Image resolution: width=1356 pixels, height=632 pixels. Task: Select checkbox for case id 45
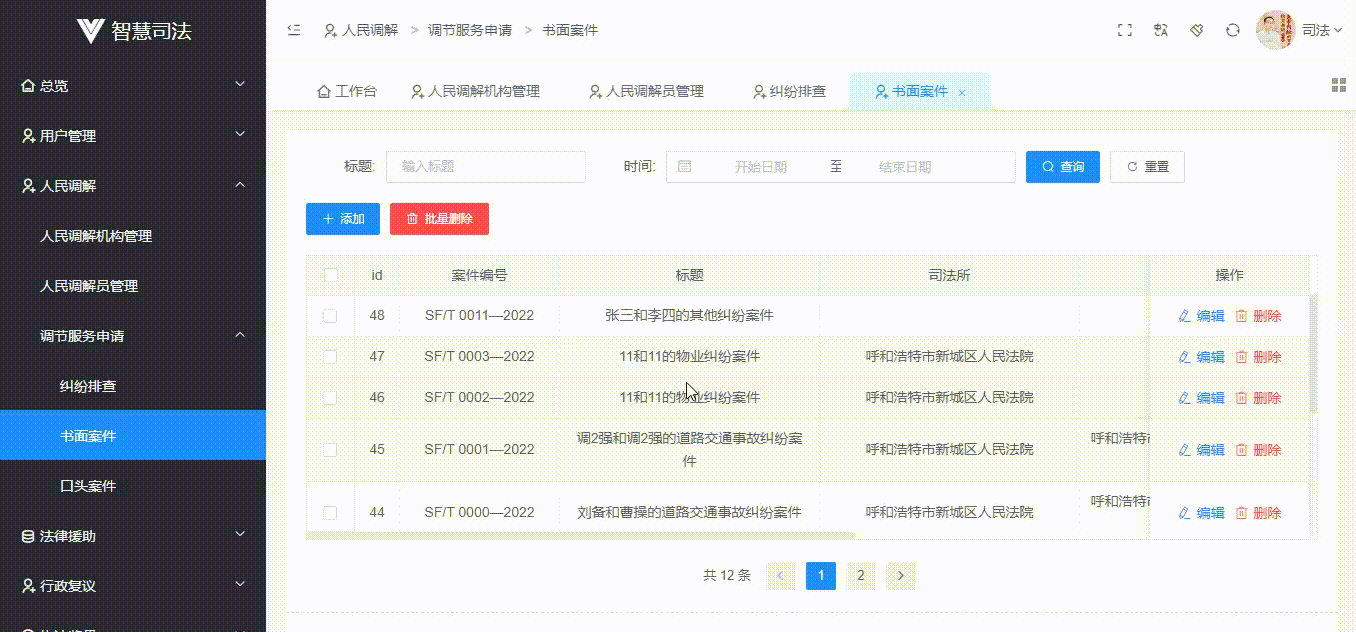[330, 450]
